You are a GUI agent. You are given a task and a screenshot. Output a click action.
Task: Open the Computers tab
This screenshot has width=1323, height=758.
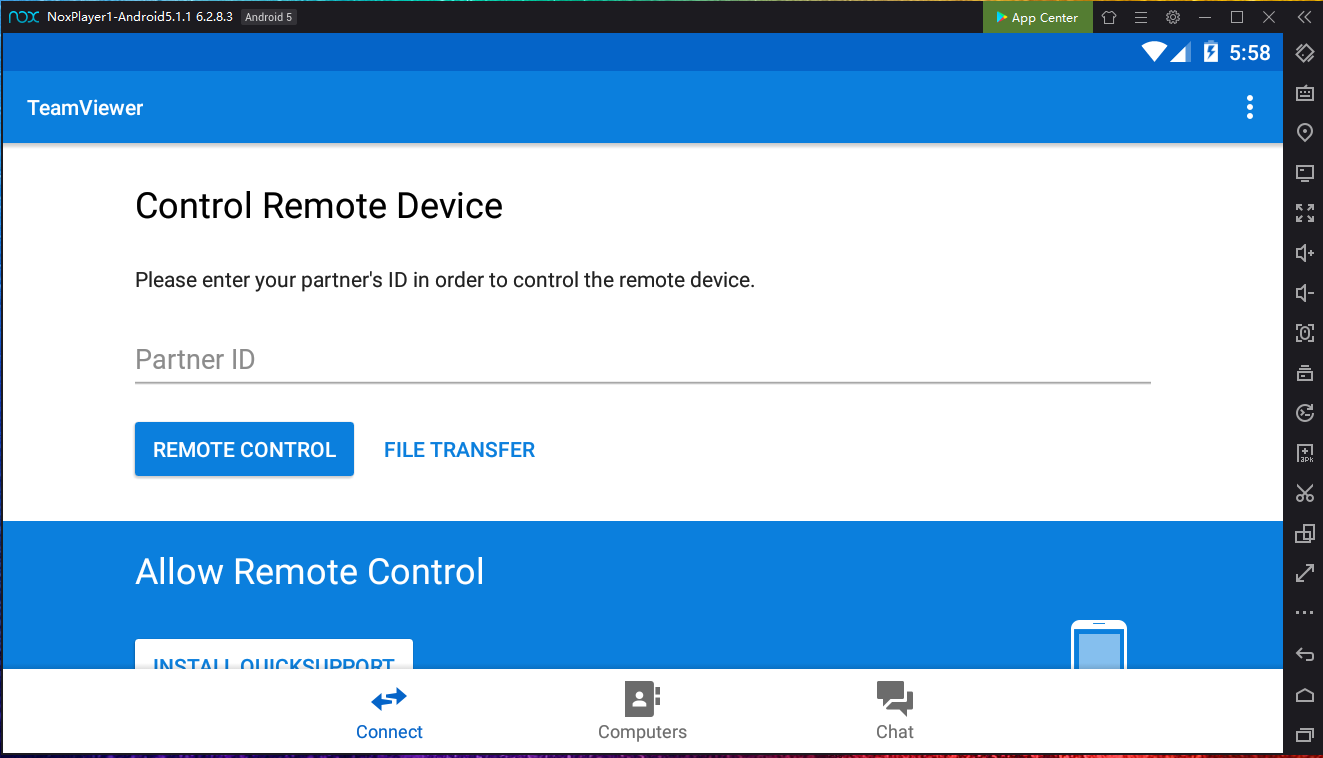(642, 712)
